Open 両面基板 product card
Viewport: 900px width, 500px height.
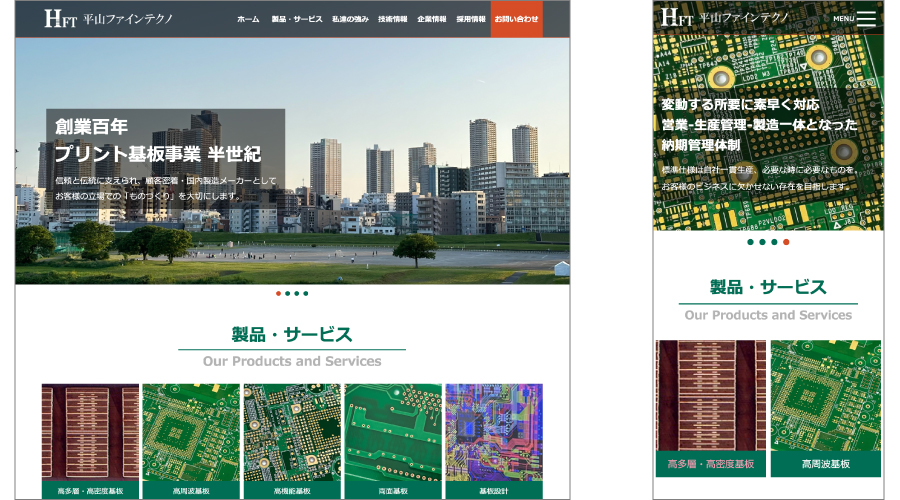click(x=393, y=441)
